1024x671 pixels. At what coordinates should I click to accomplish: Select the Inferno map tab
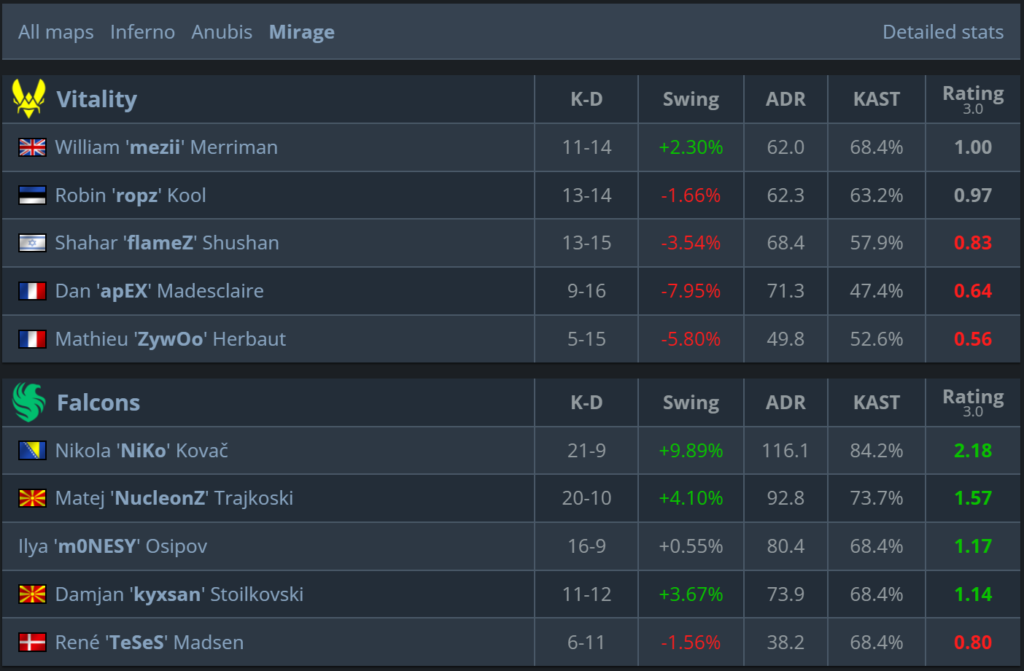[x=142, y=32]
